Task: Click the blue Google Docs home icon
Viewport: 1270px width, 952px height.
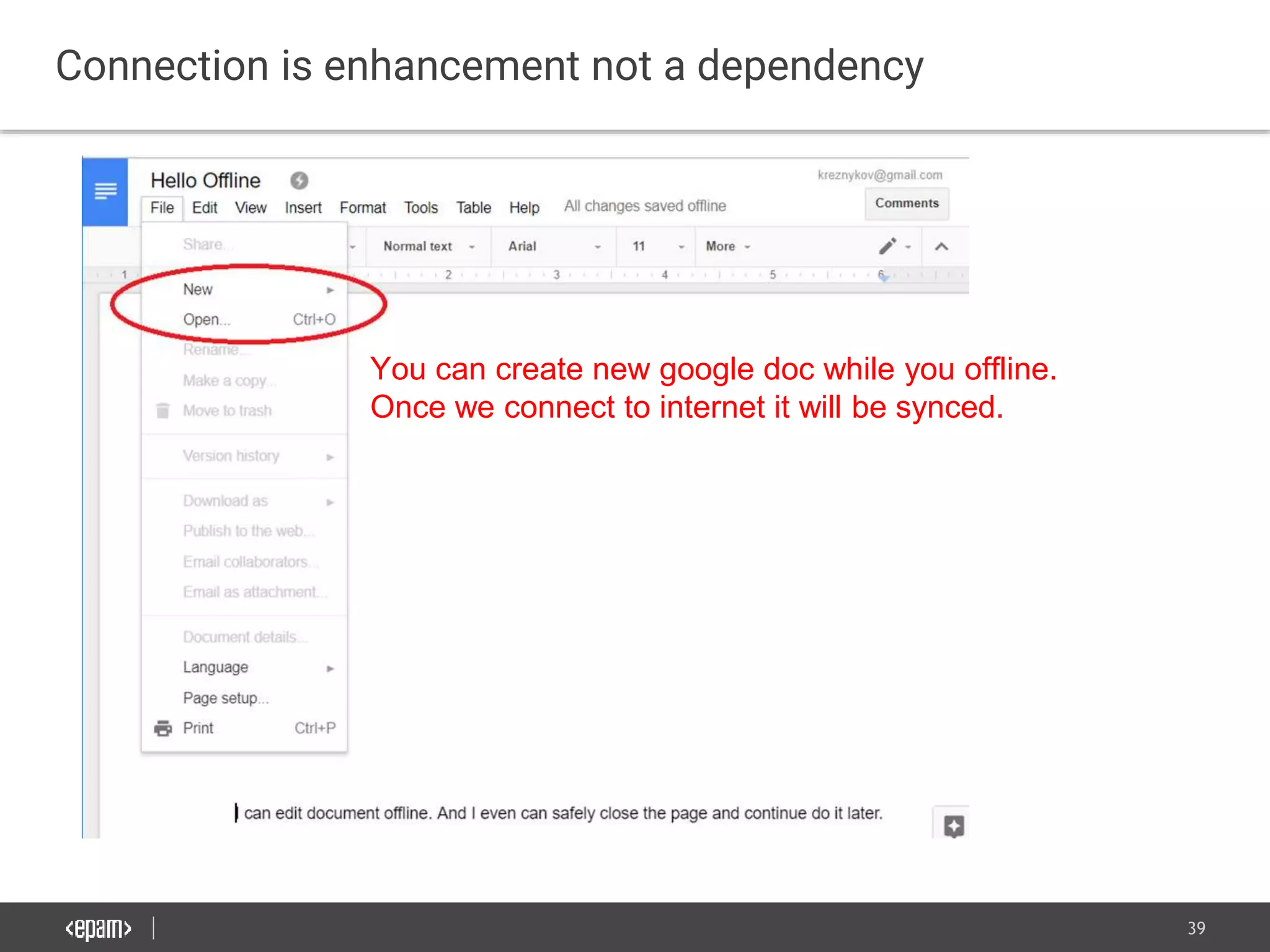Action: tap(105, 191)
